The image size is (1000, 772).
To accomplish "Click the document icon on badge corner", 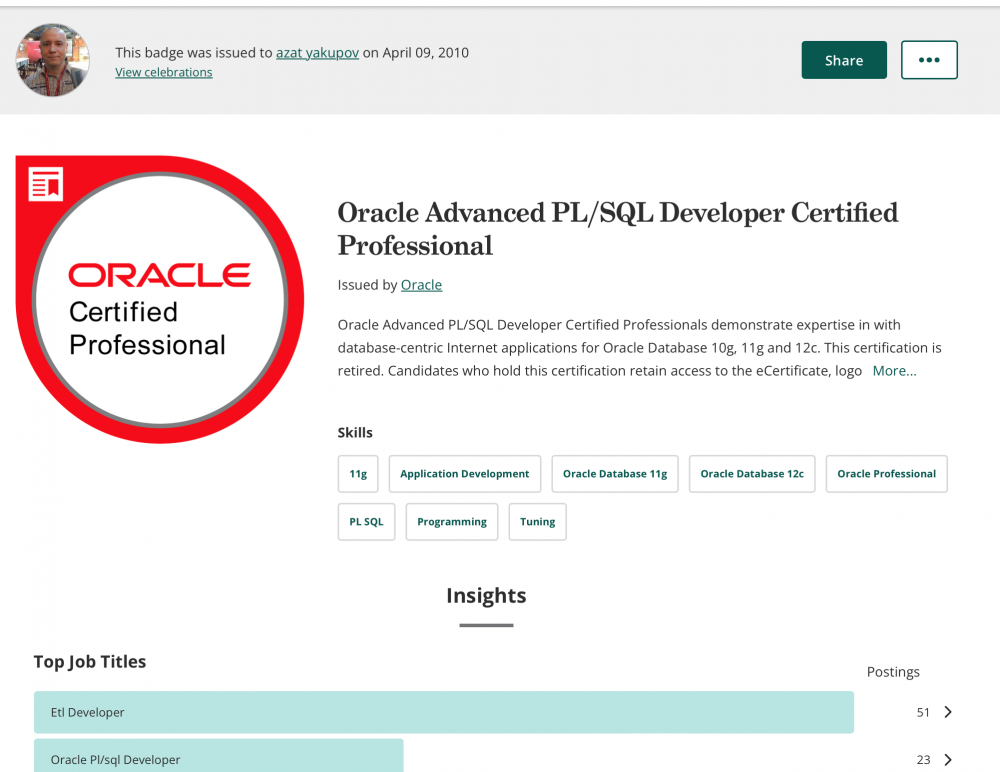I will pos(46,184).
